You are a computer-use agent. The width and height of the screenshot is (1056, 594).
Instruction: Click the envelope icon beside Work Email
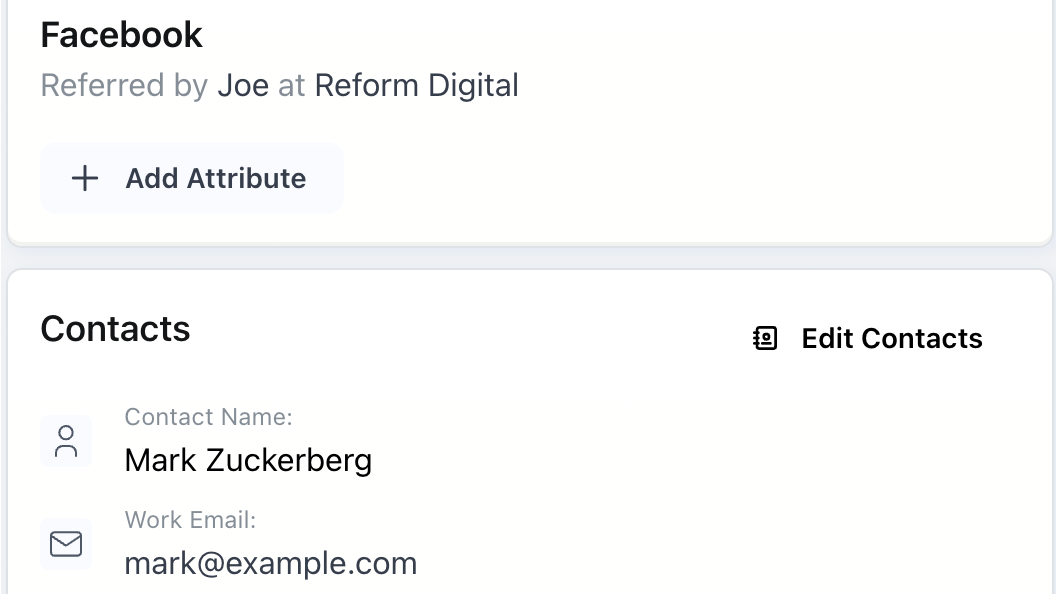66,544
